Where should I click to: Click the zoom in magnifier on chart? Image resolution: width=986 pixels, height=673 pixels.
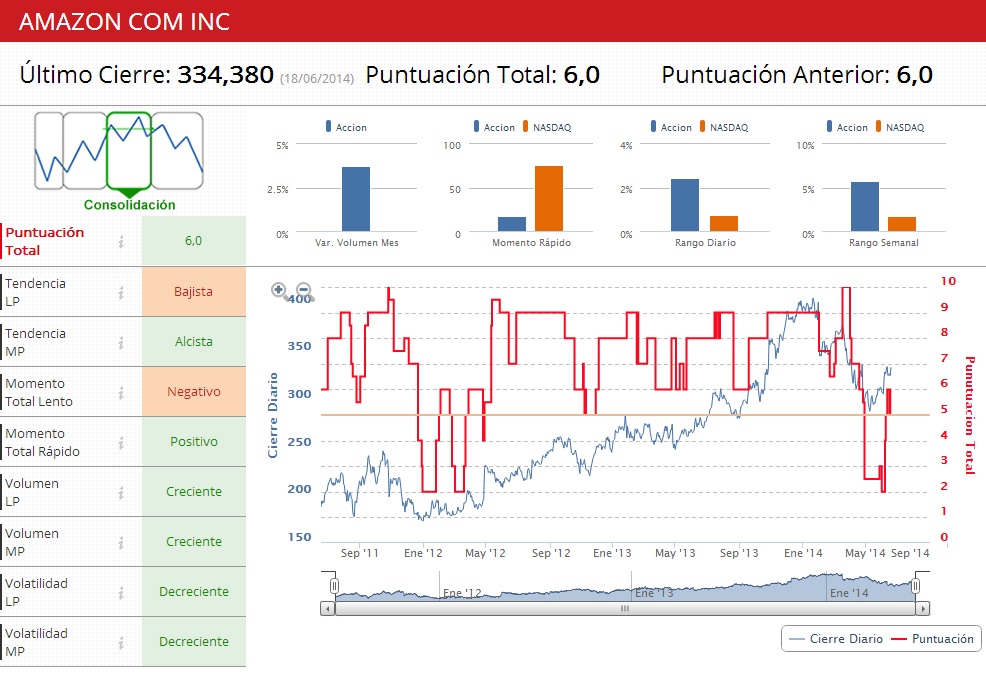coord(279,290)
